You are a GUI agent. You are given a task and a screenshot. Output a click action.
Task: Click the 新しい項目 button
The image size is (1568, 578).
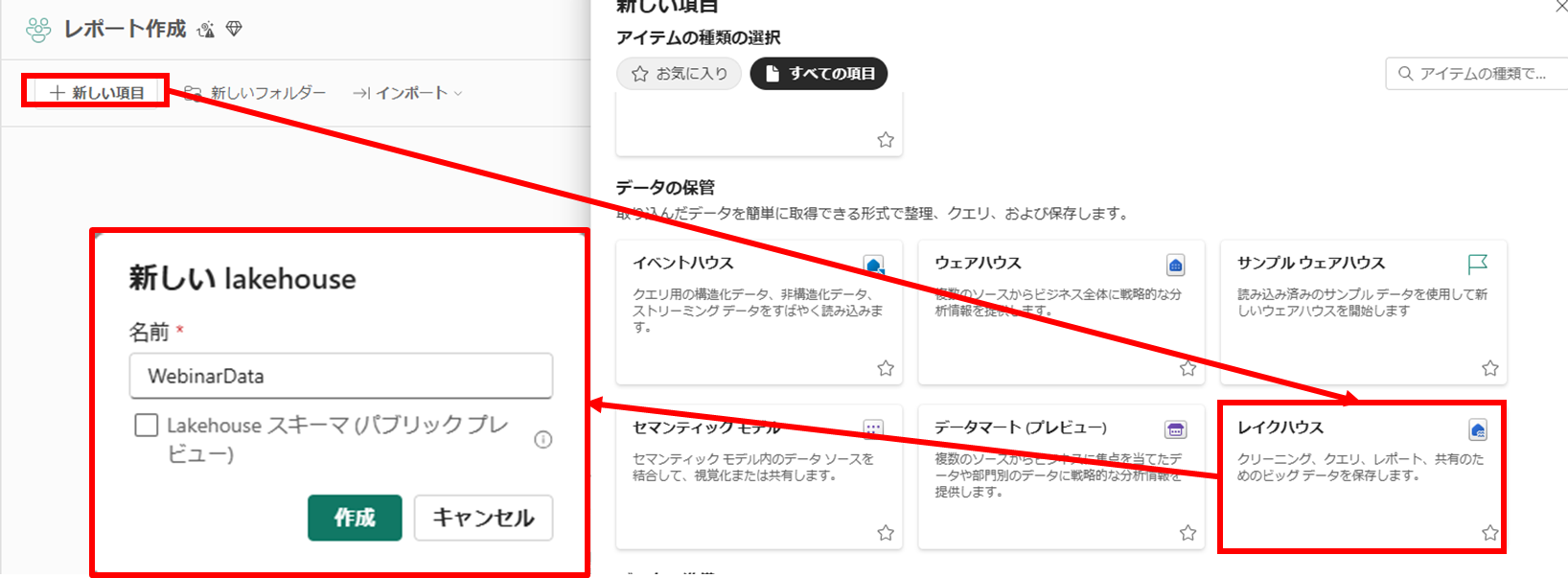tap(97, 92)
